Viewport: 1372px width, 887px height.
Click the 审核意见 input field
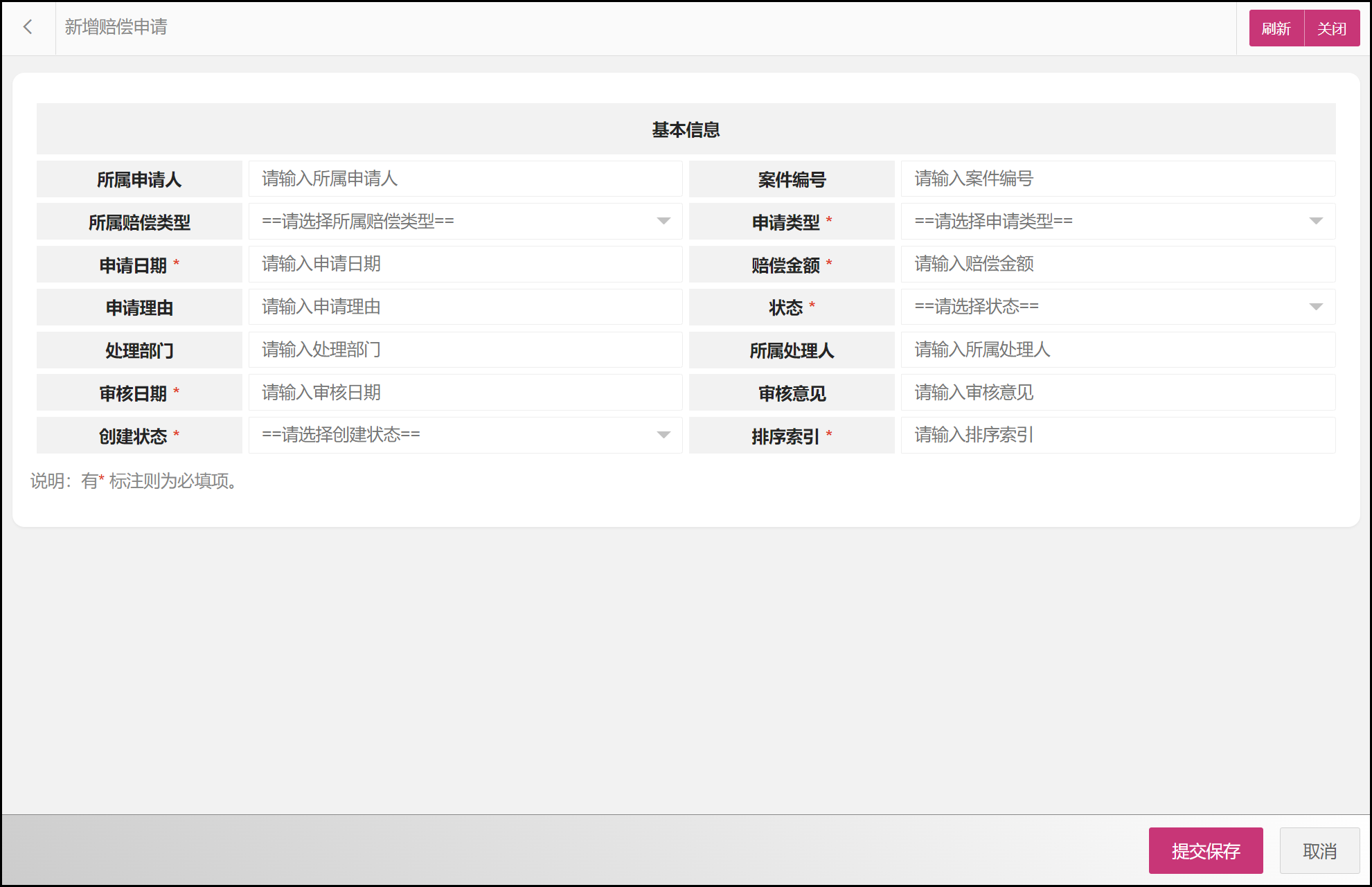point(1117,393)
